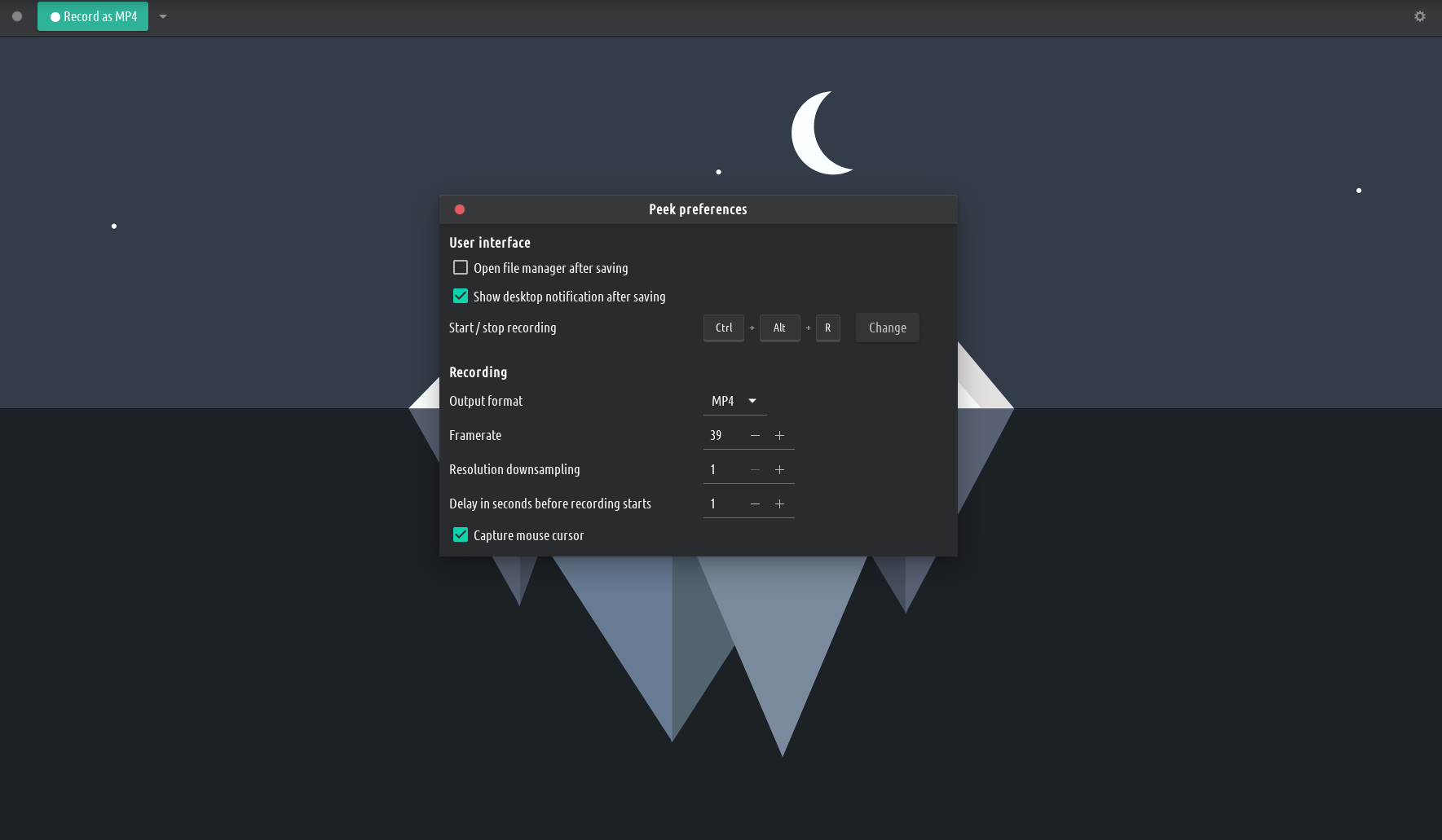1442x840 pixels.
Task: Increase the Framerate with plus
Action: pos(779,436)
